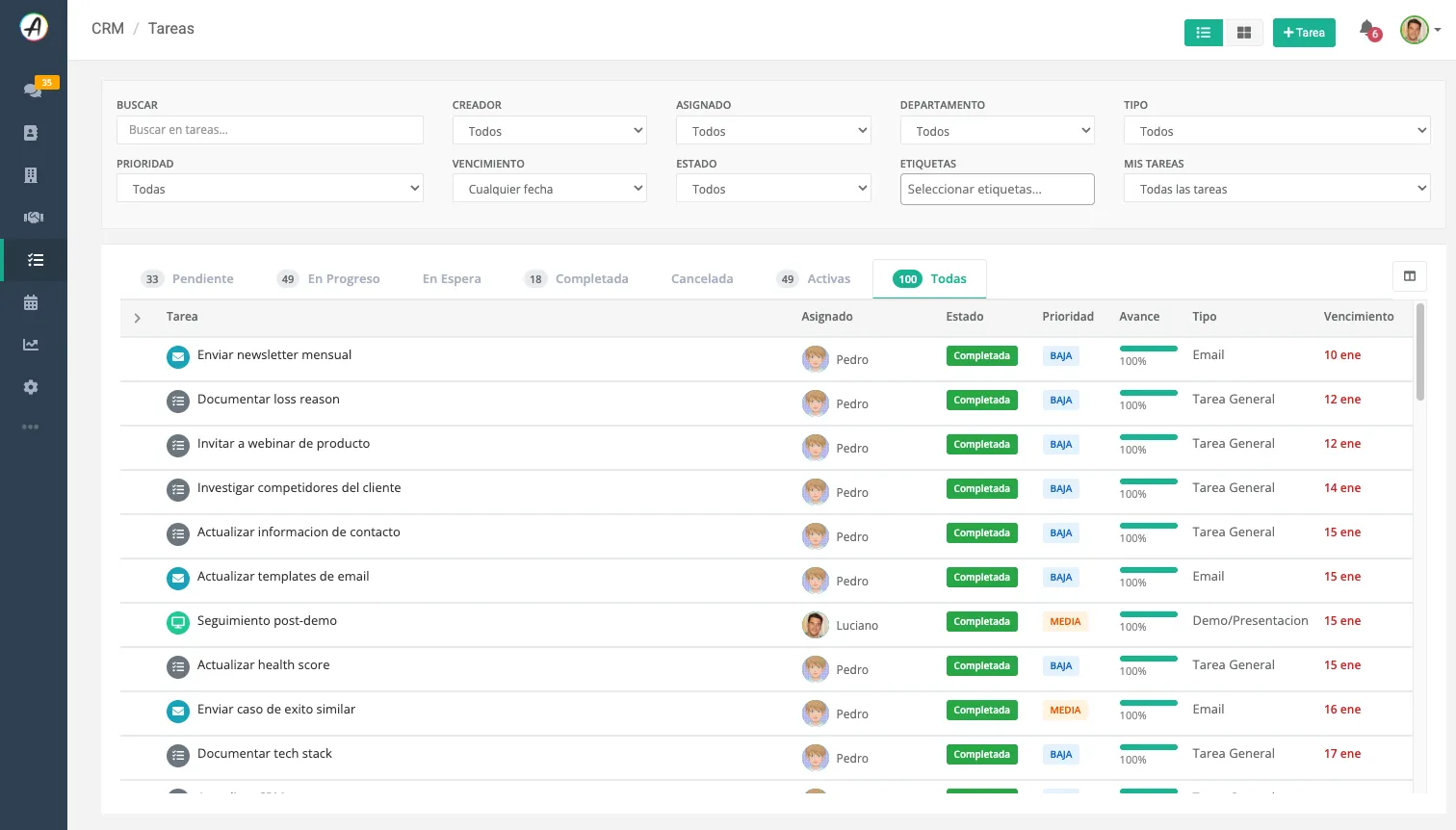Screen dimensions: 1456x830
Task: Click progress bar of Enviar caso de exito similar
Action: tap(1148, 703)
